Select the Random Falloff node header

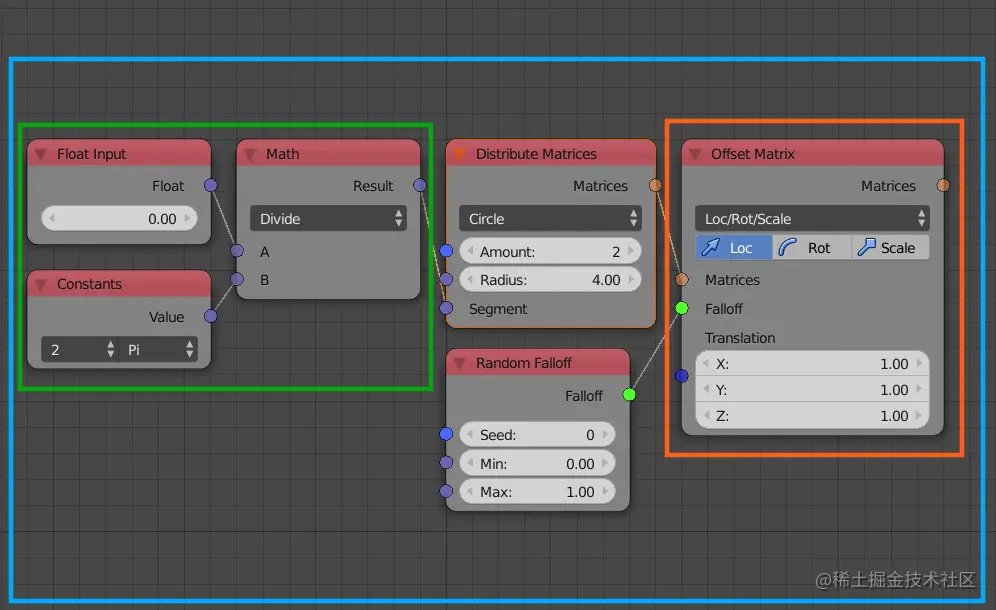pos(538,363)
